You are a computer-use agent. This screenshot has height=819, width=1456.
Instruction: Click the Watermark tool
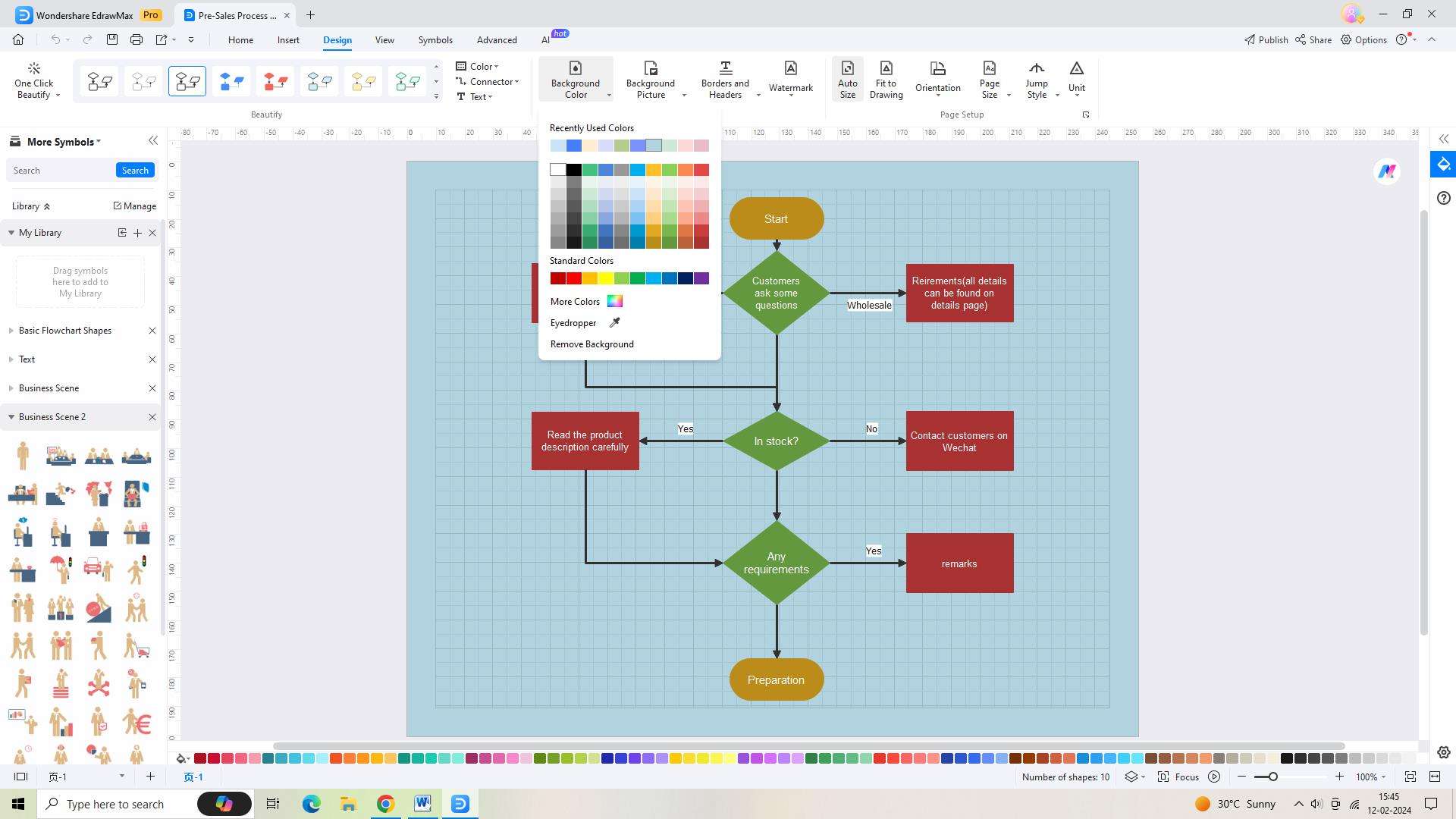(x=791, y=78)
